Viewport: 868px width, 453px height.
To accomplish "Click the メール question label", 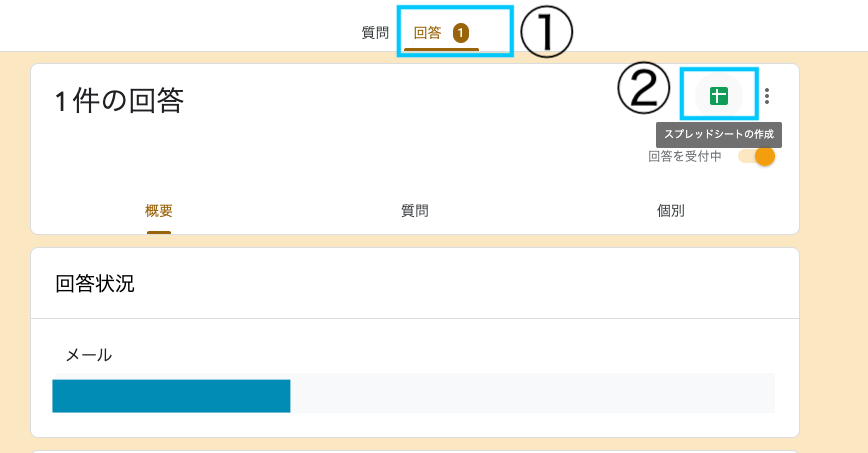I will [x=89, y=354].
